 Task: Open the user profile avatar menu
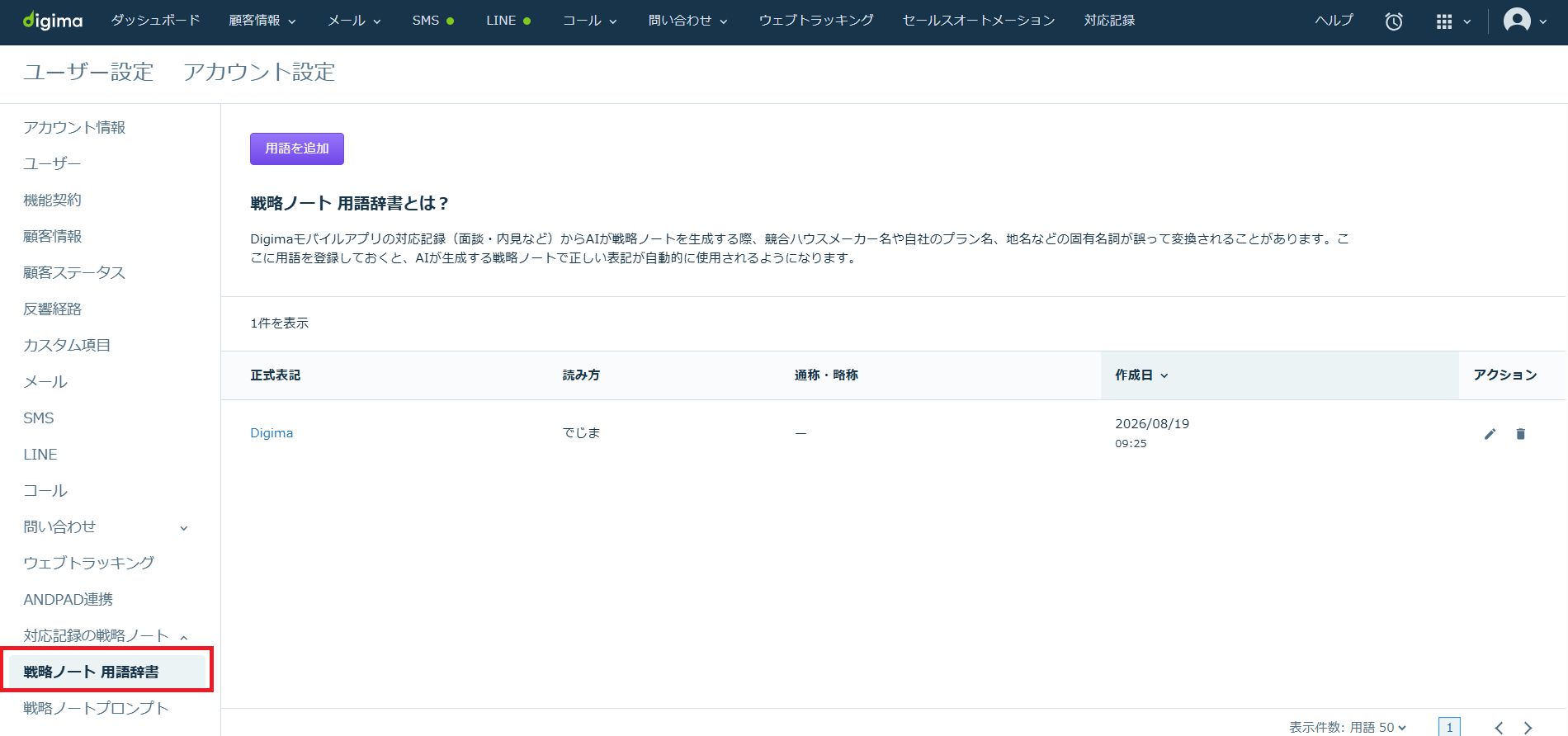(1525, 21)
